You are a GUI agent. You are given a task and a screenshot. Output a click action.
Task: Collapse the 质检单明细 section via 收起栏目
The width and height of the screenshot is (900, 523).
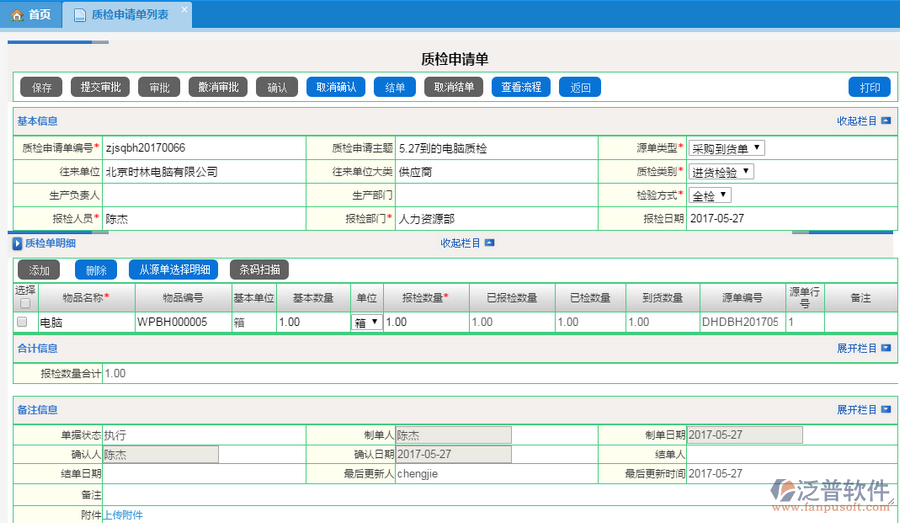click(467, 243)
